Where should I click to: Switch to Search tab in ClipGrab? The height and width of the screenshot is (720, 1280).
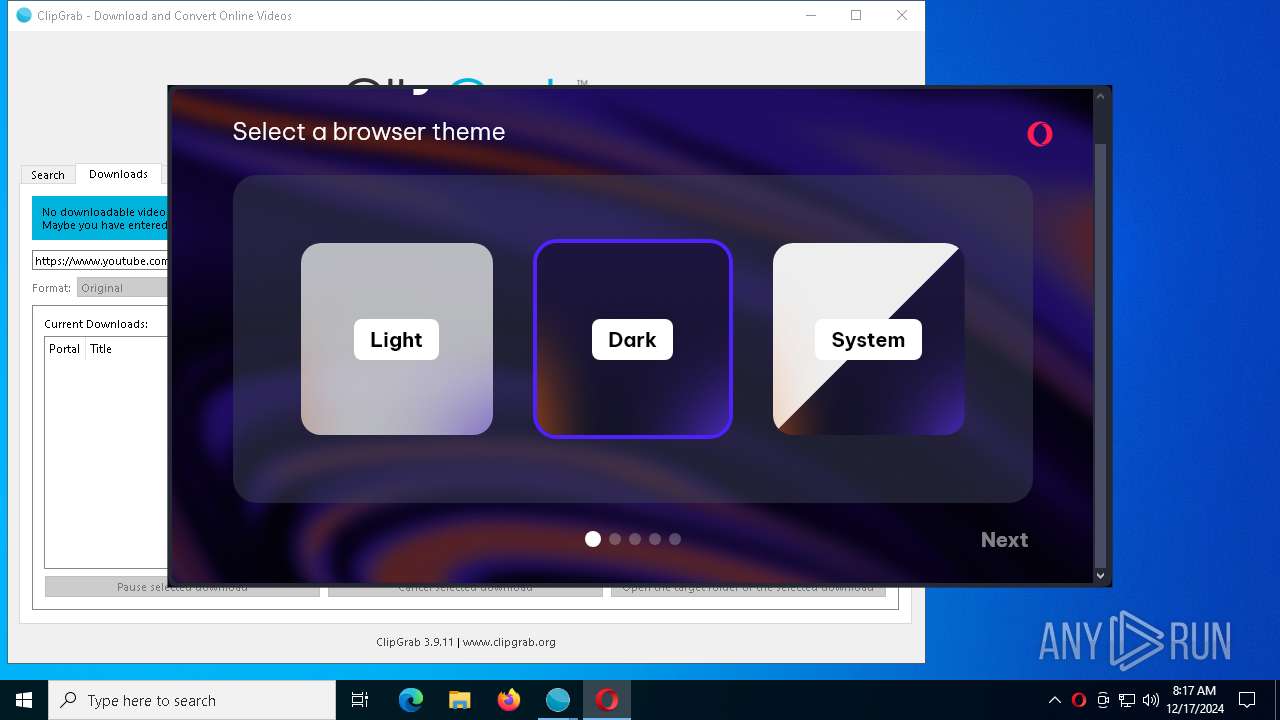(48, 175)
